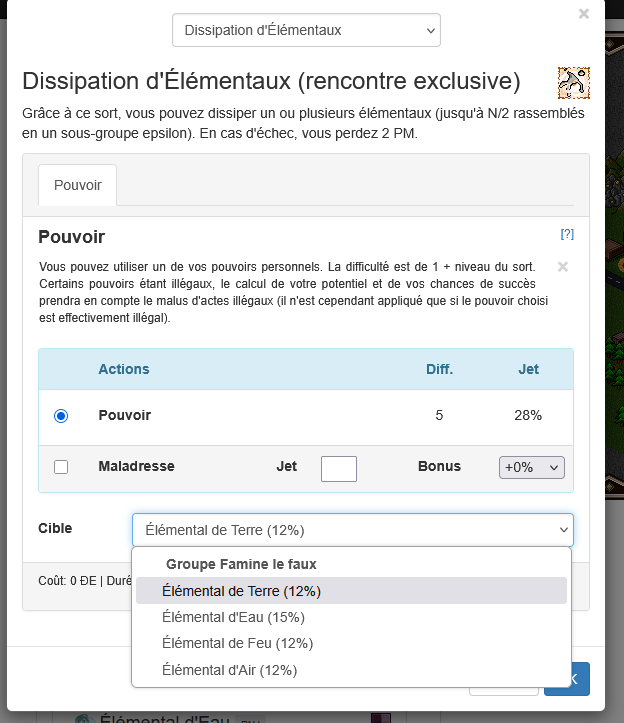
Task: Open the Bonus +0% dropdown
Action: tap(531, 467)
